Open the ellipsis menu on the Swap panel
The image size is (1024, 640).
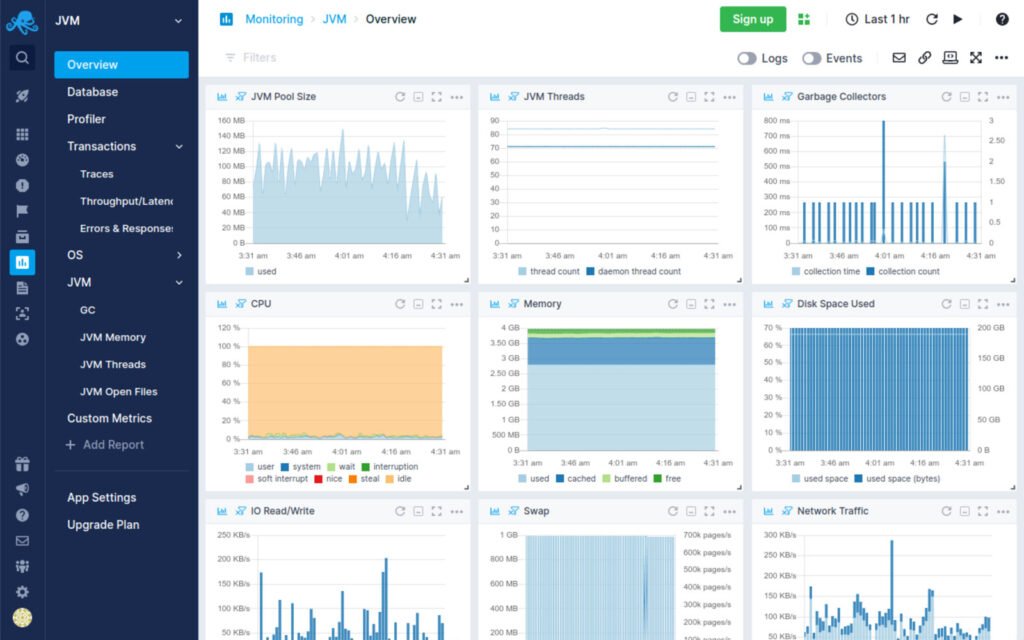pyautogui.click(x=729, y=510)
